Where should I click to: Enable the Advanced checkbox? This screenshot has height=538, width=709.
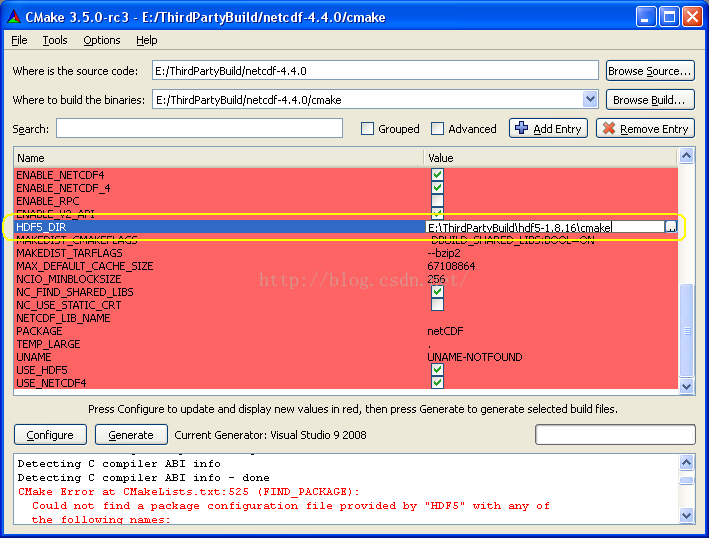[x=437, y=129]
